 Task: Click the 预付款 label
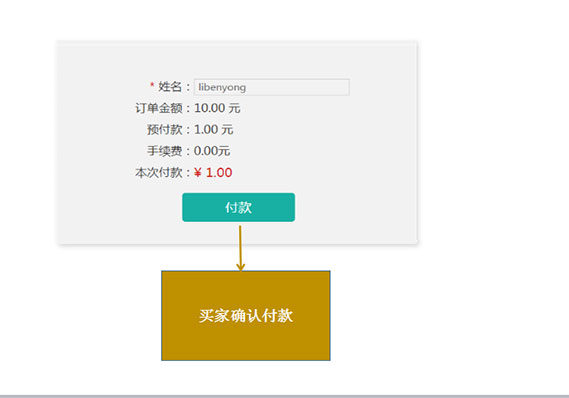coord(164,130)
